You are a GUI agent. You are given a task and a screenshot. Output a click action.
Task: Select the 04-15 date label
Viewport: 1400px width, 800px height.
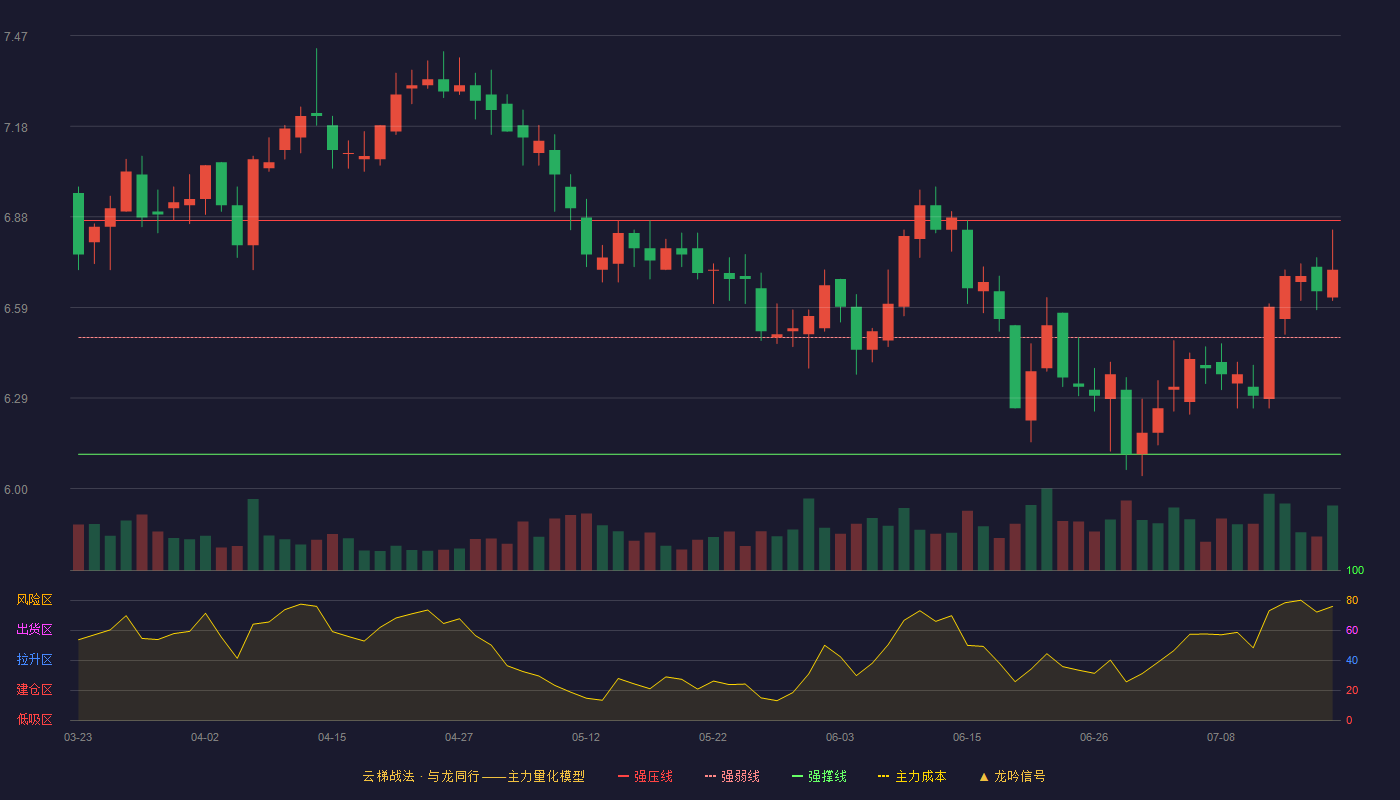332,737
